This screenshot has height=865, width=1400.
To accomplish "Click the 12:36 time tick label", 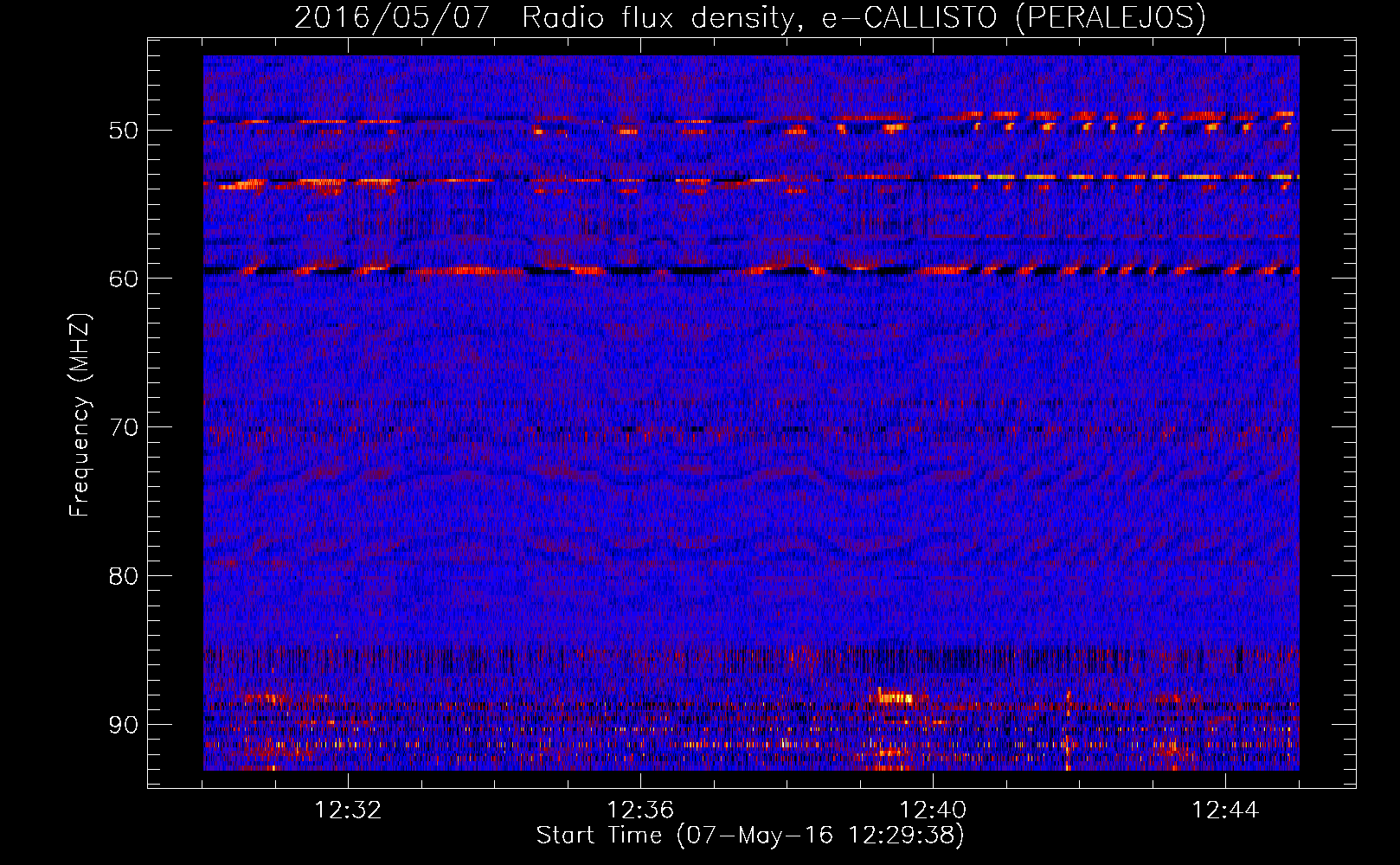I will tap(640, 811).
